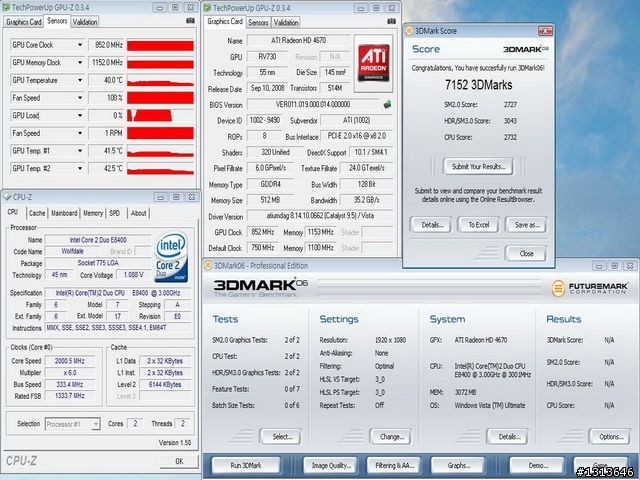This screenshot has height=480, width=640.
Task: Click To Excel button
Action: [478, 225]
